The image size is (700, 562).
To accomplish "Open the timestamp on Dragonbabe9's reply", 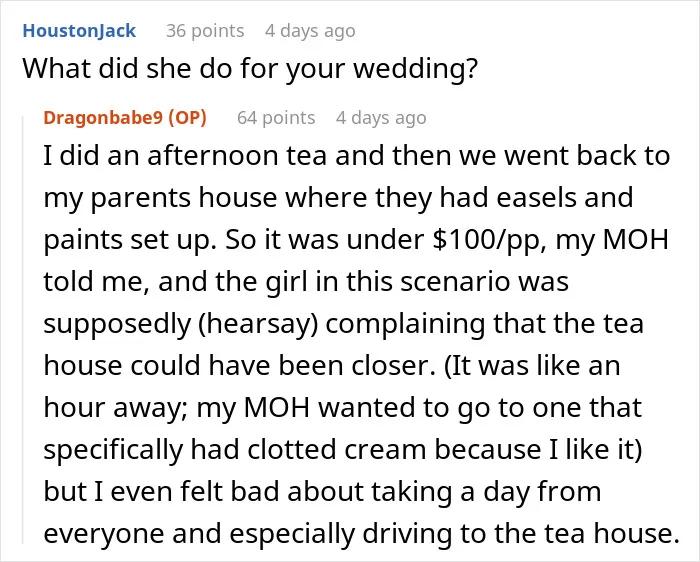I will pyautogui.click(x=381, y=117).
